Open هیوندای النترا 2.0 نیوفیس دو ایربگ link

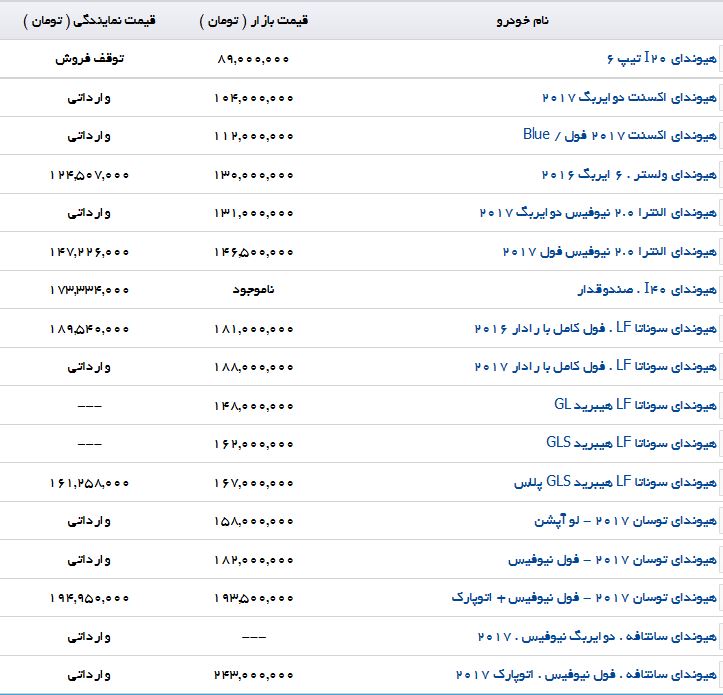click(x=598, y=213)
